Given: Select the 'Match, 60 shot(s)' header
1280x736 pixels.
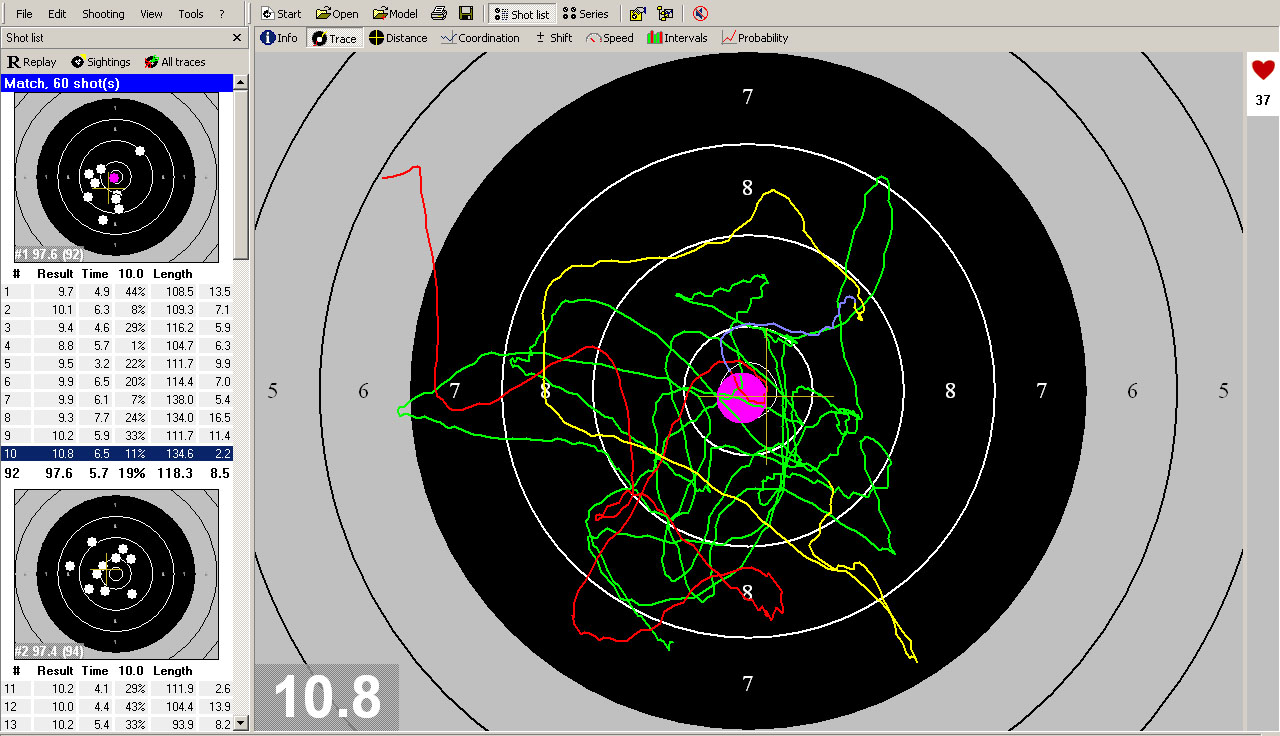Looking at the screenshot, I should click(117, 84).
